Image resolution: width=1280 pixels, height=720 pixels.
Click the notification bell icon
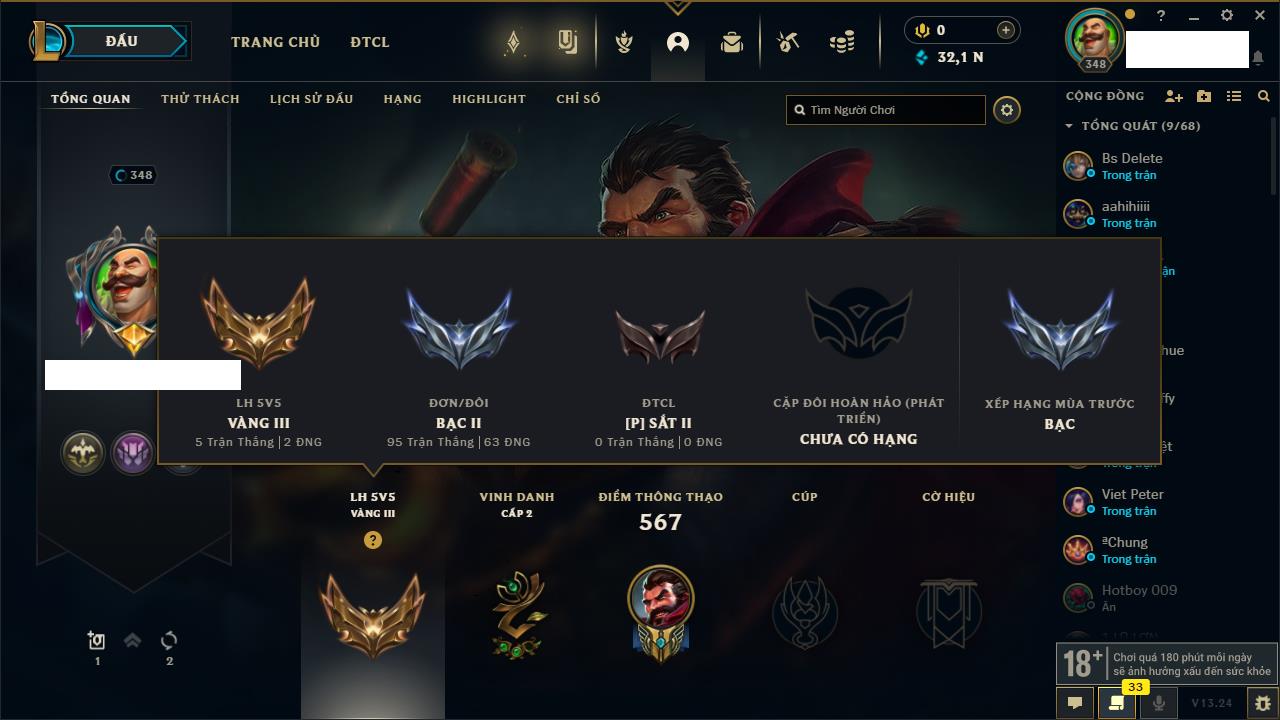(x=1258, y=58)
